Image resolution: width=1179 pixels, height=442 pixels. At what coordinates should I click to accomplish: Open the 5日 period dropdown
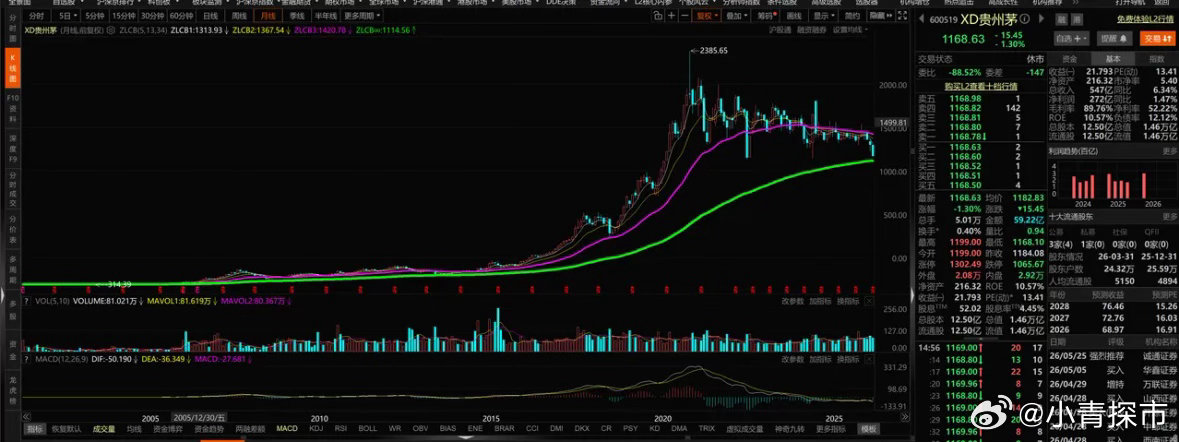click(x=68, y=16)
